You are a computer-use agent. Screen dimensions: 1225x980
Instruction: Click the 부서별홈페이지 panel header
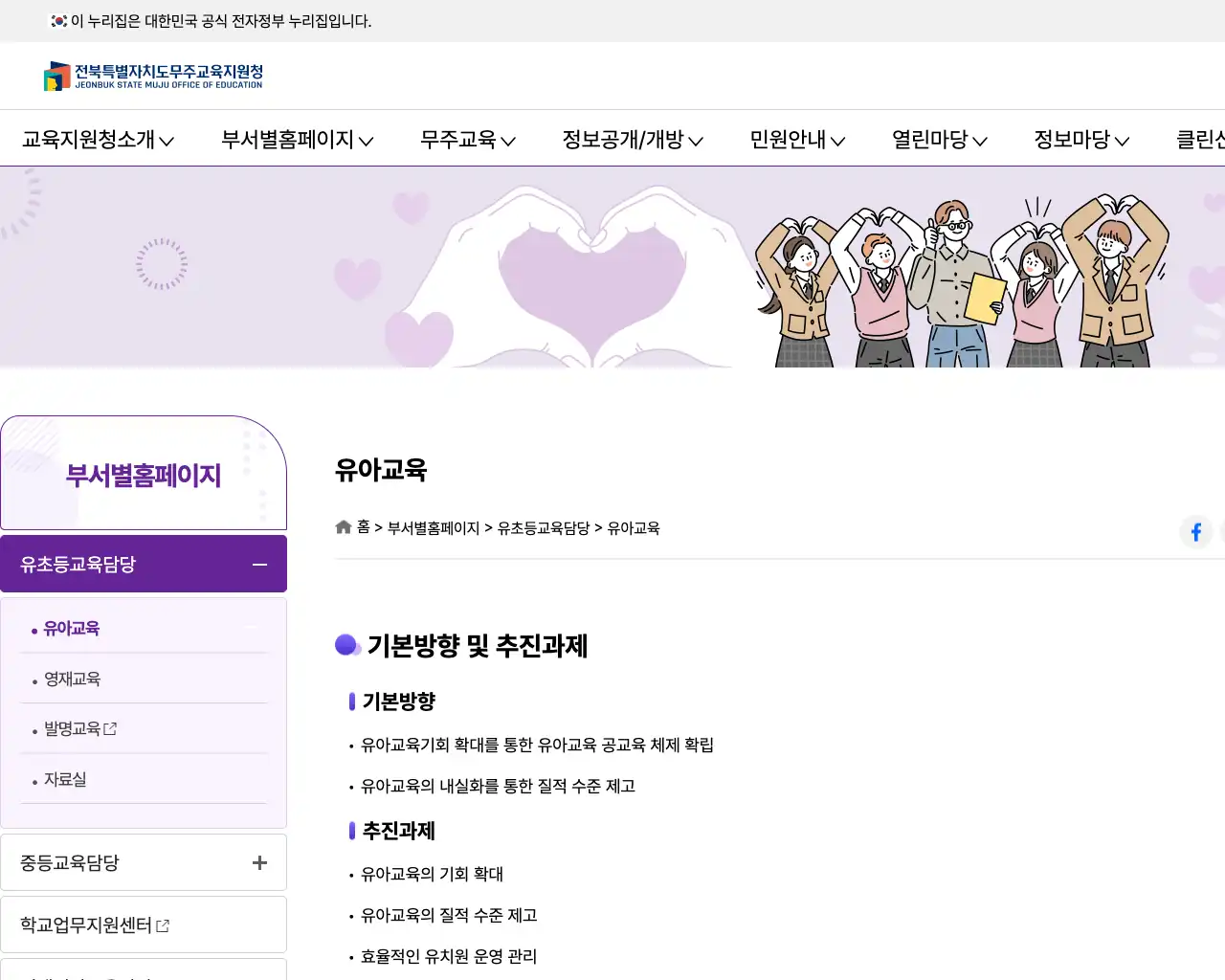pyautogui.click(x=144, y=473)
